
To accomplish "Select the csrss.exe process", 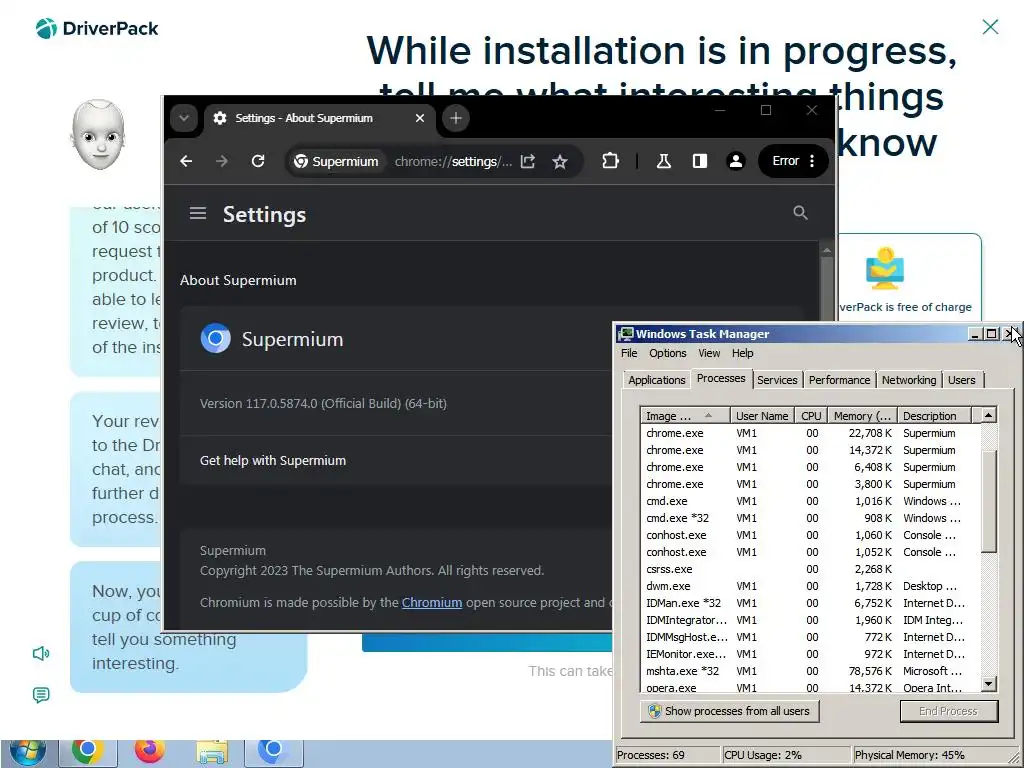I will pos(810,569).
